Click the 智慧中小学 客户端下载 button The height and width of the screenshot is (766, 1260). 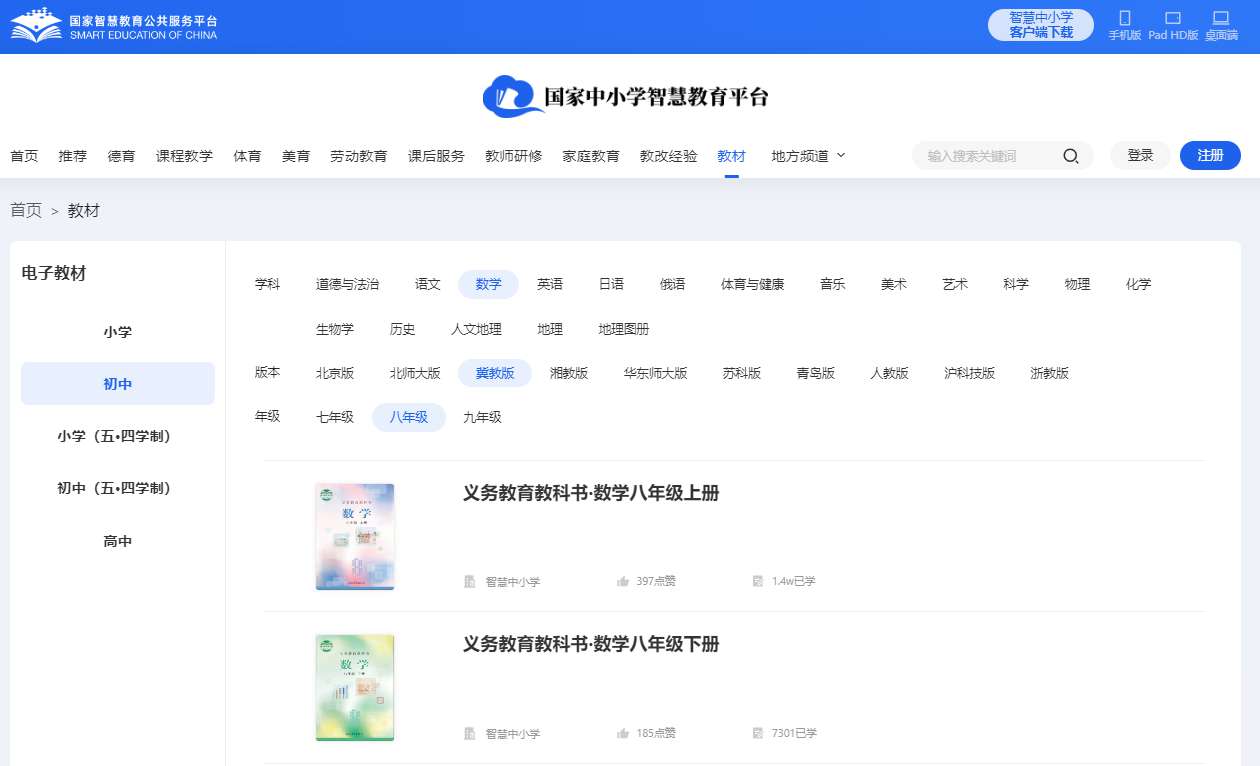pos(1040,25)
